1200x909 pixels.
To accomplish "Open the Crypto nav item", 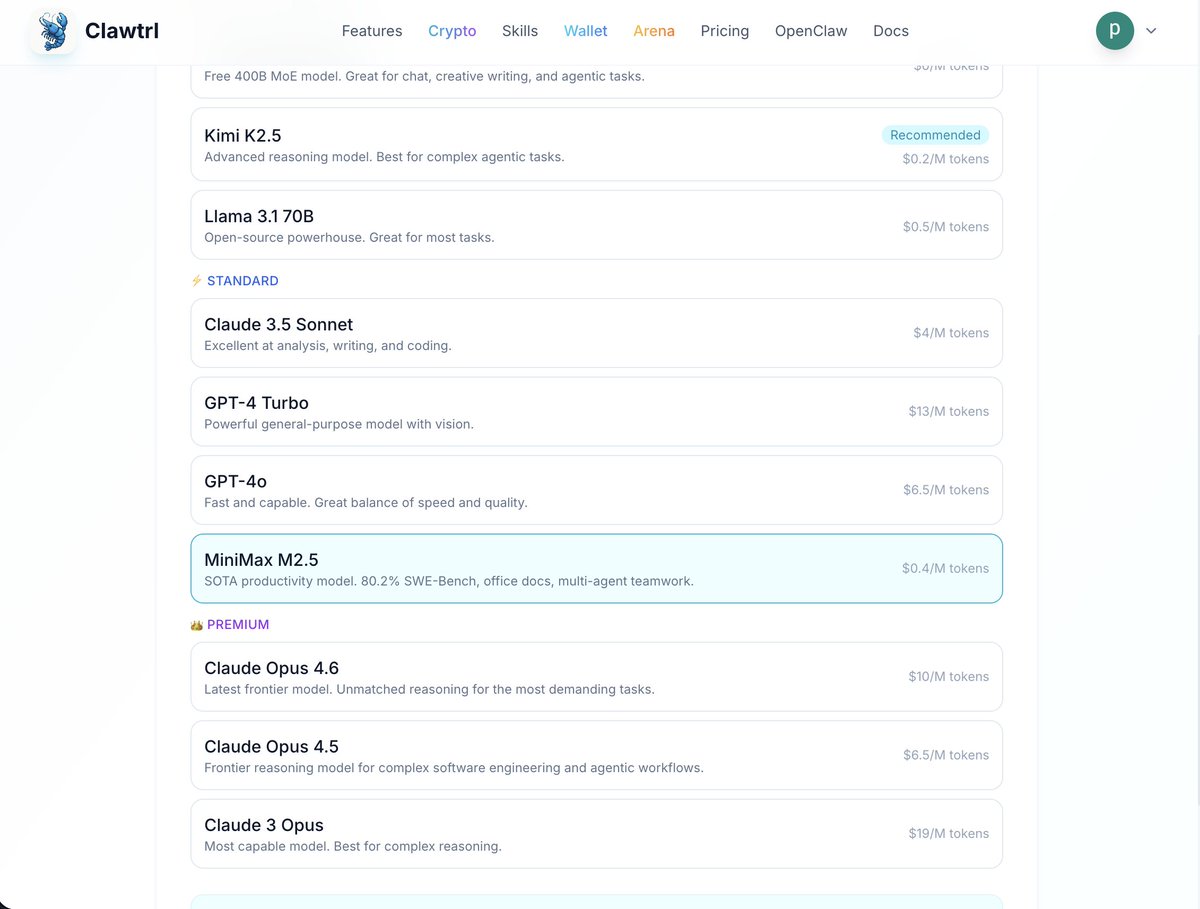I will 452,31.
